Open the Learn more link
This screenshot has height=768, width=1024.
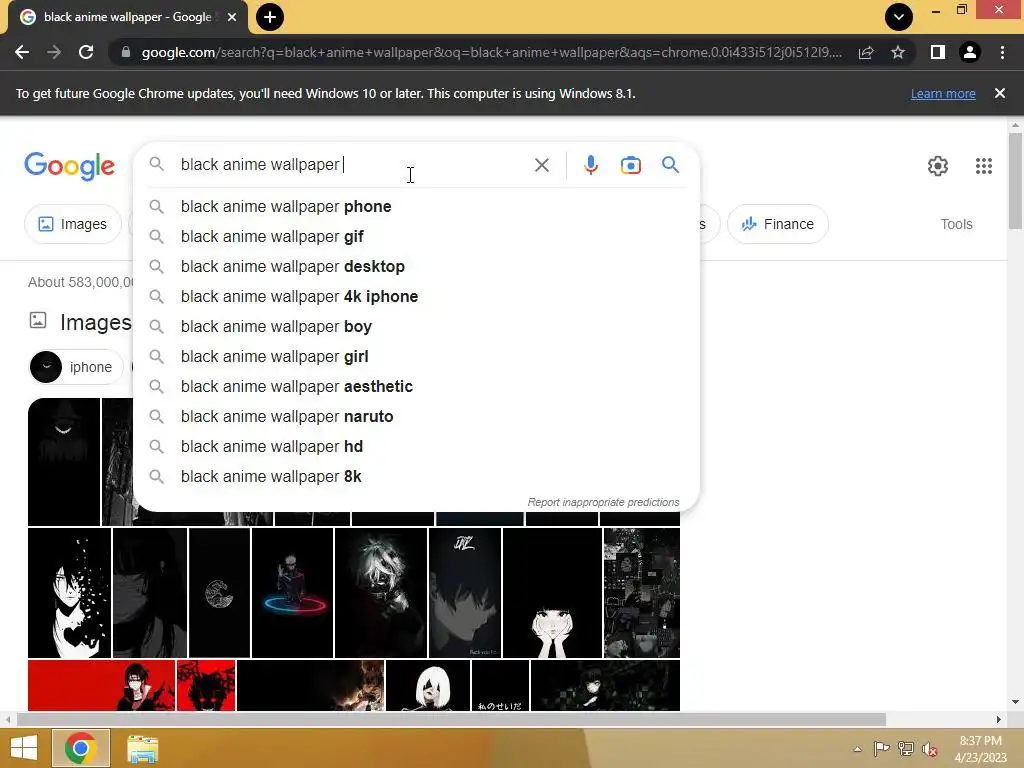point(943,93)
